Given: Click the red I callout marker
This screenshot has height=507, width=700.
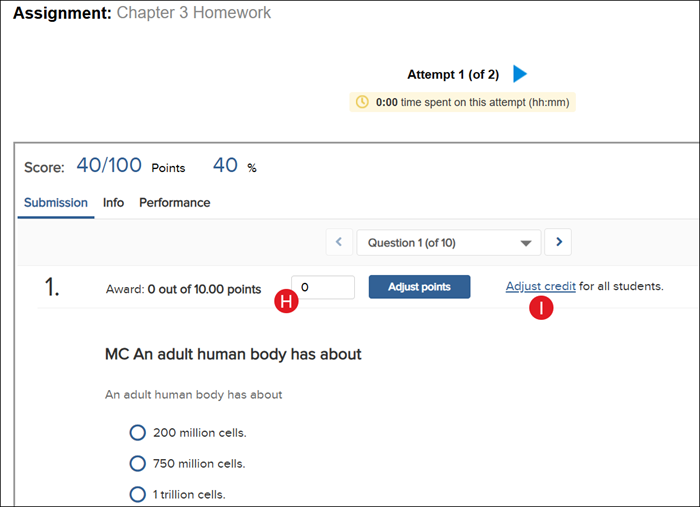Looking at the screenshot, I should 541,308.
